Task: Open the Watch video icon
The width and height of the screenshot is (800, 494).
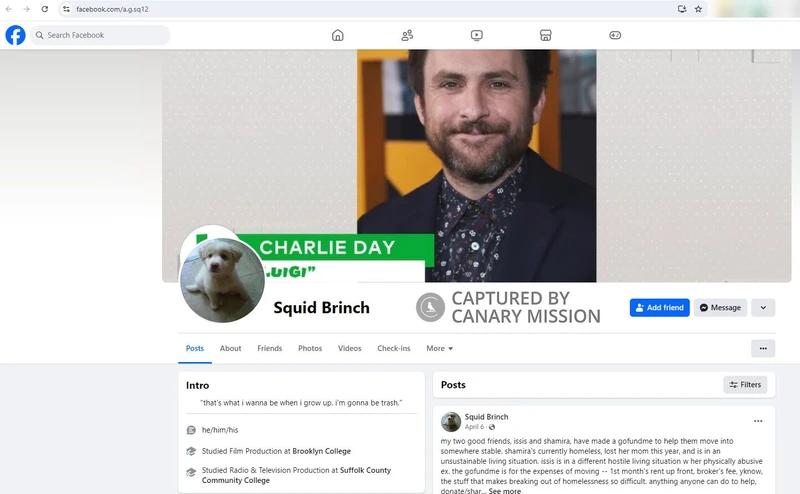Action: 477,35
